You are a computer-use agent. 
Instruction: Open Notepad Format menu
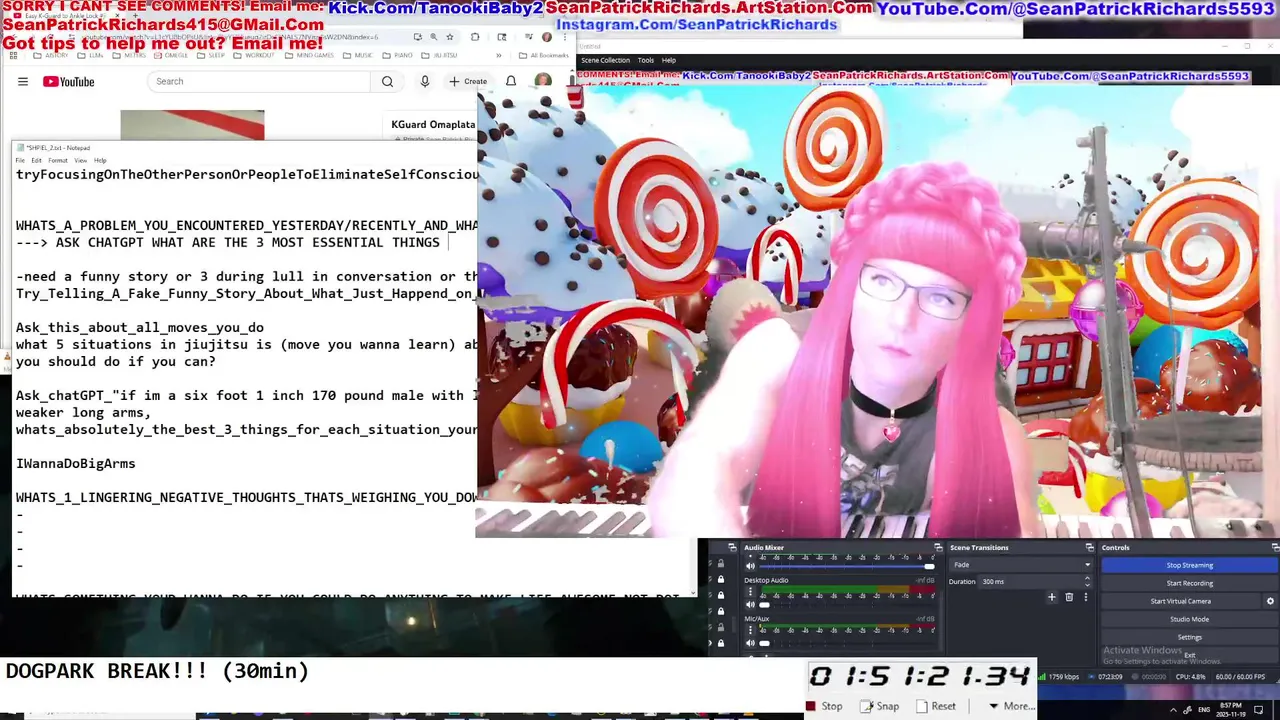[x=58, y=160]
